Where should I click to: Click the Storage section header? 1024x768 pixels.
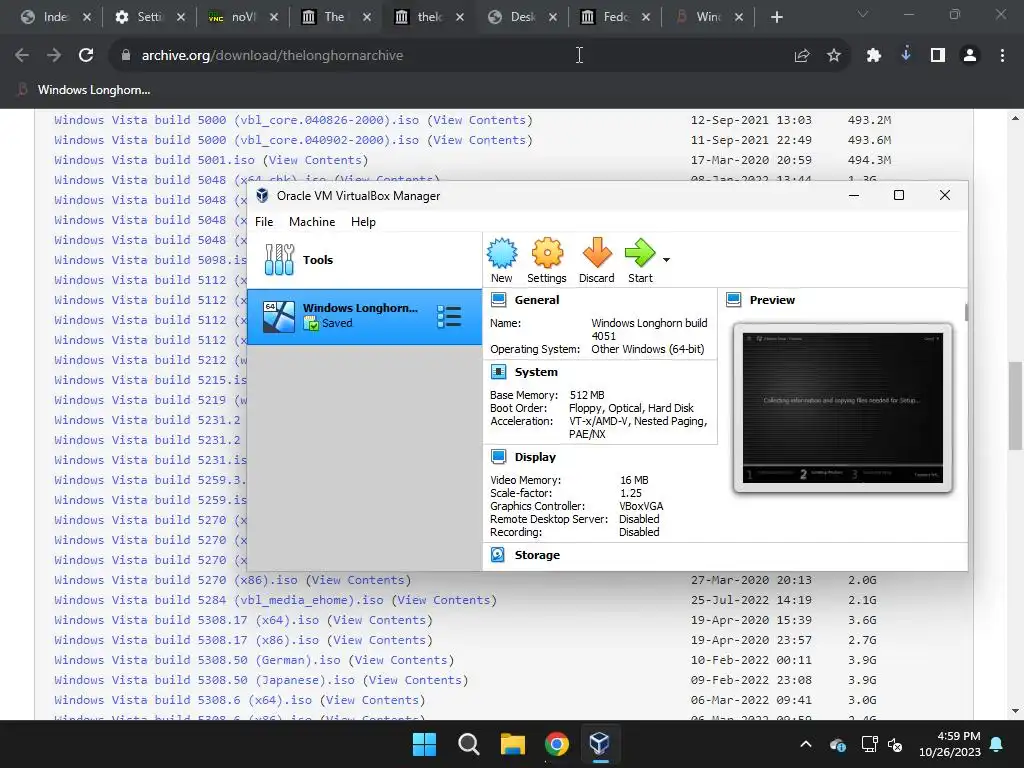click(537, 555)
